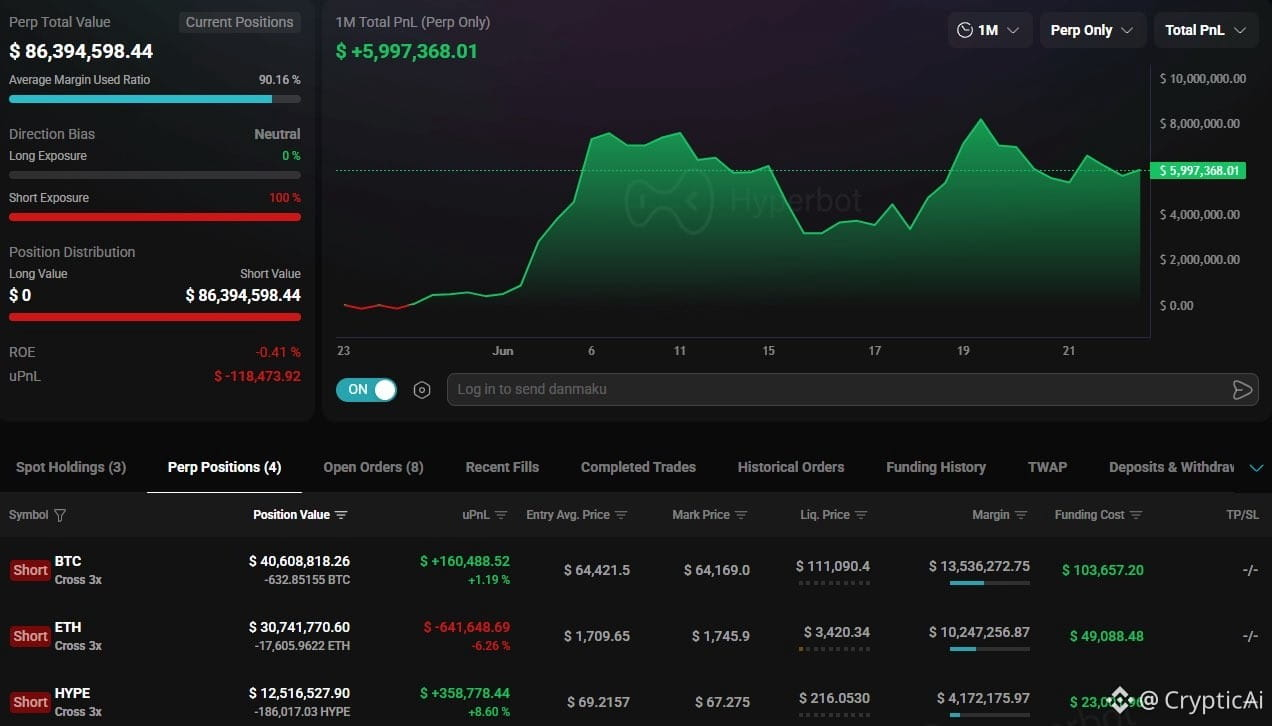
Task: Click BTC liquidation price dotted indicator
Action: click(x=834, y=582)
